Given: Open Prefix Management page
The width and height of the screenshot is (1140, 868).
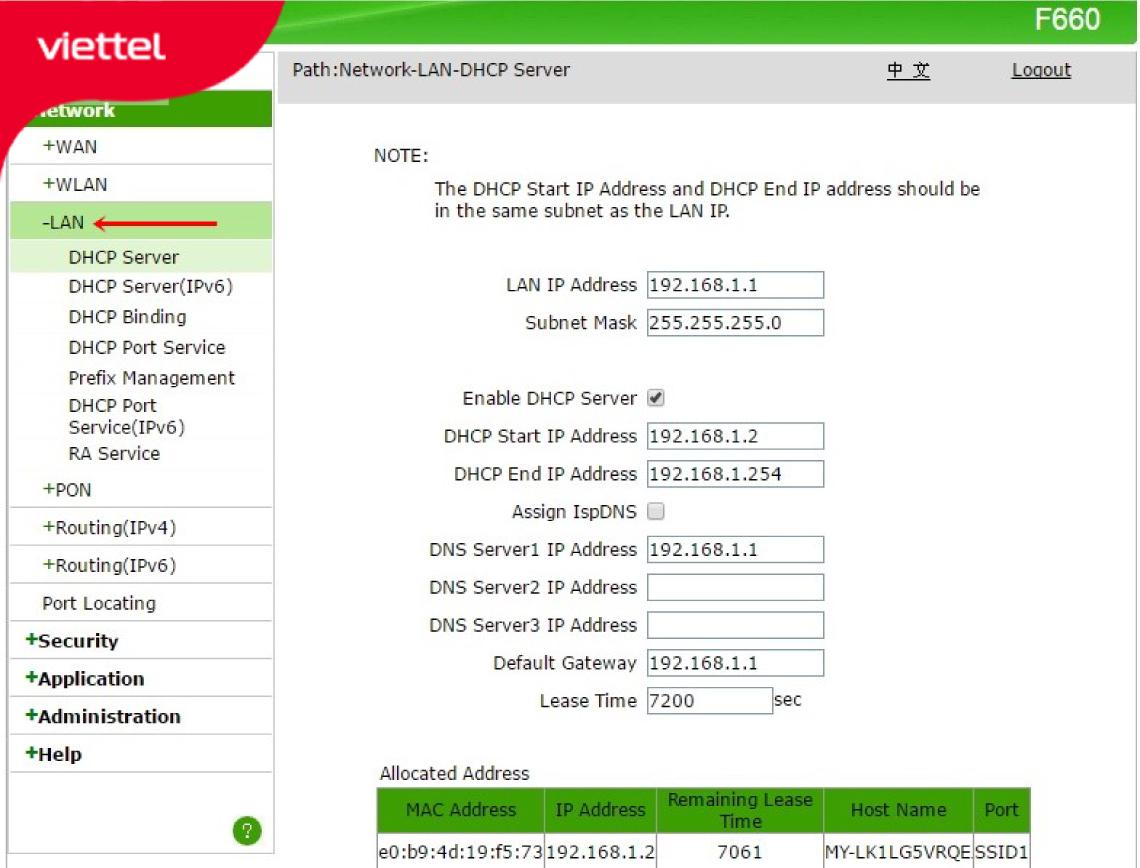Looking at the screenshot, I should [151, 378].
